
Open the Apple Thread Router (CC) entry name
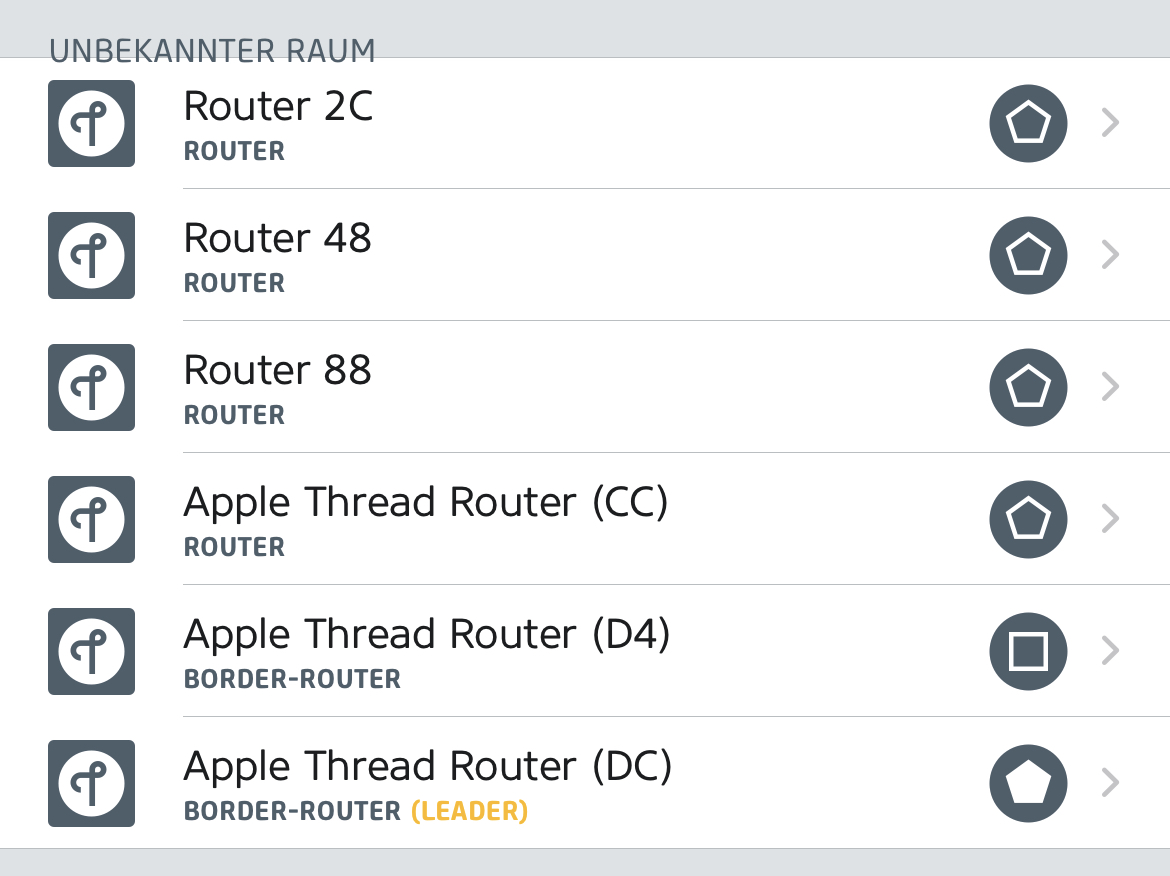(425, 502)
